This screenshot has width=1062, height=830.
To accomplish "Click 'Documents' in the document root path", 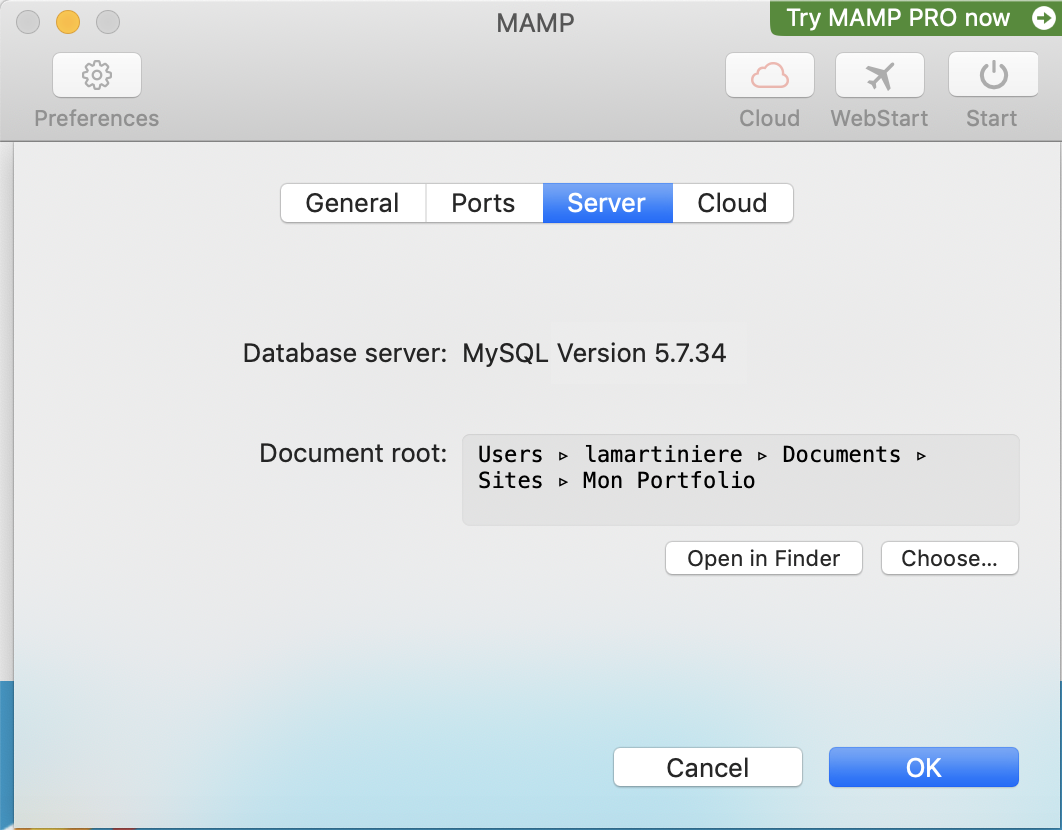I will click(841, 455).
